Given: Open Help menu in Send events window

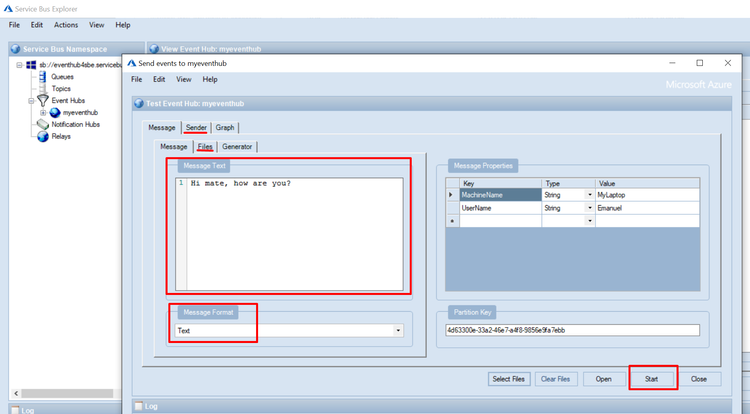Looking at the screenshot, I should tap(210, 79).
